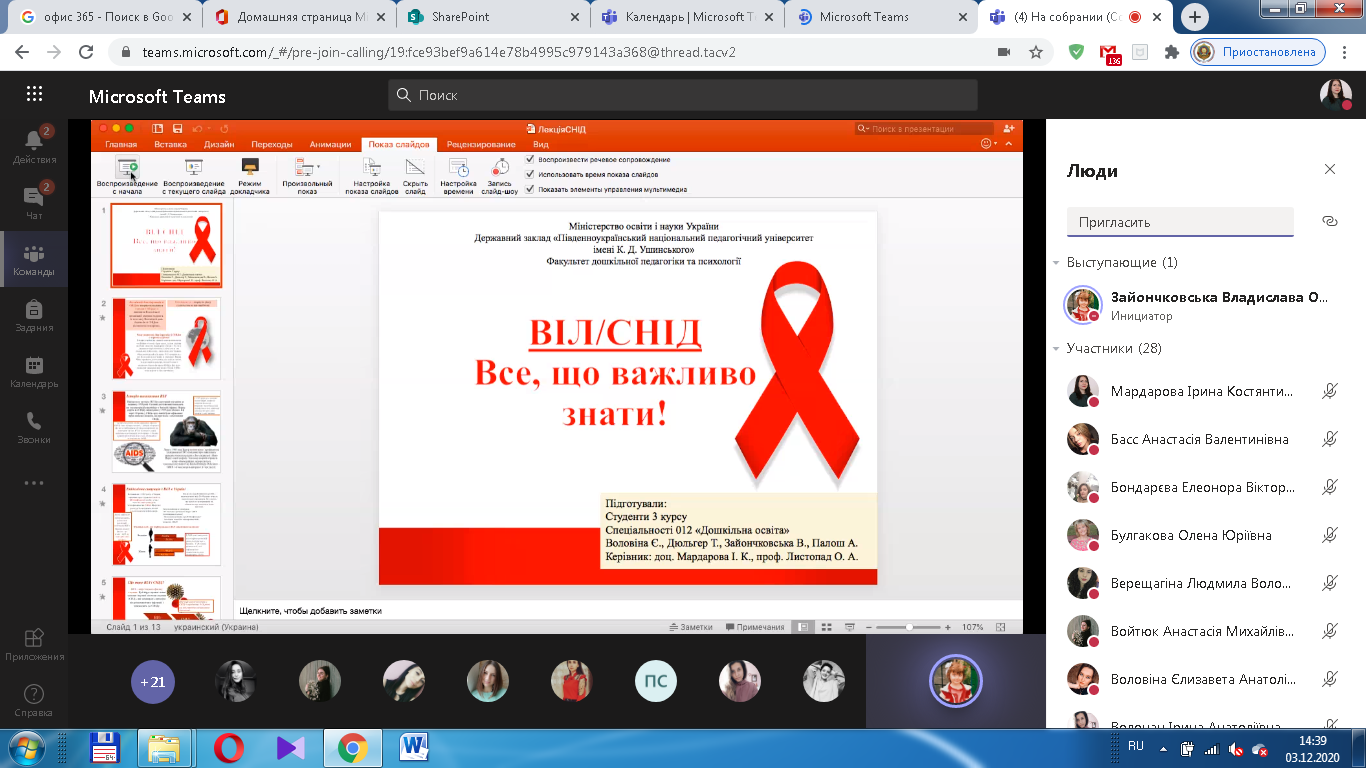
Task: Toggle mute for Булгакова Олена Юріївна
Action: click(x=1329, y=535)
